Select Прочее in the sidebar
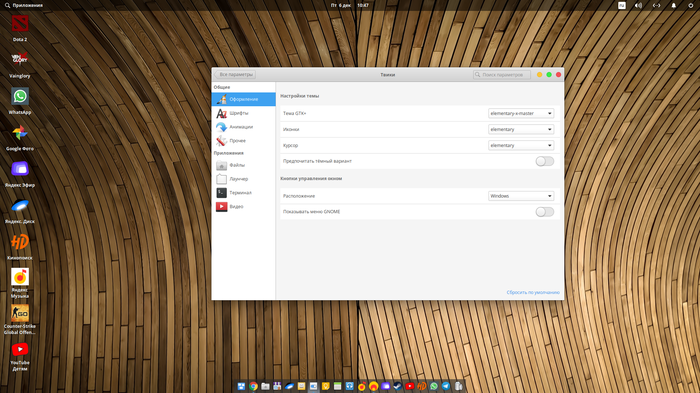Viewport: 700px width, 393px height. pos(244,141)
